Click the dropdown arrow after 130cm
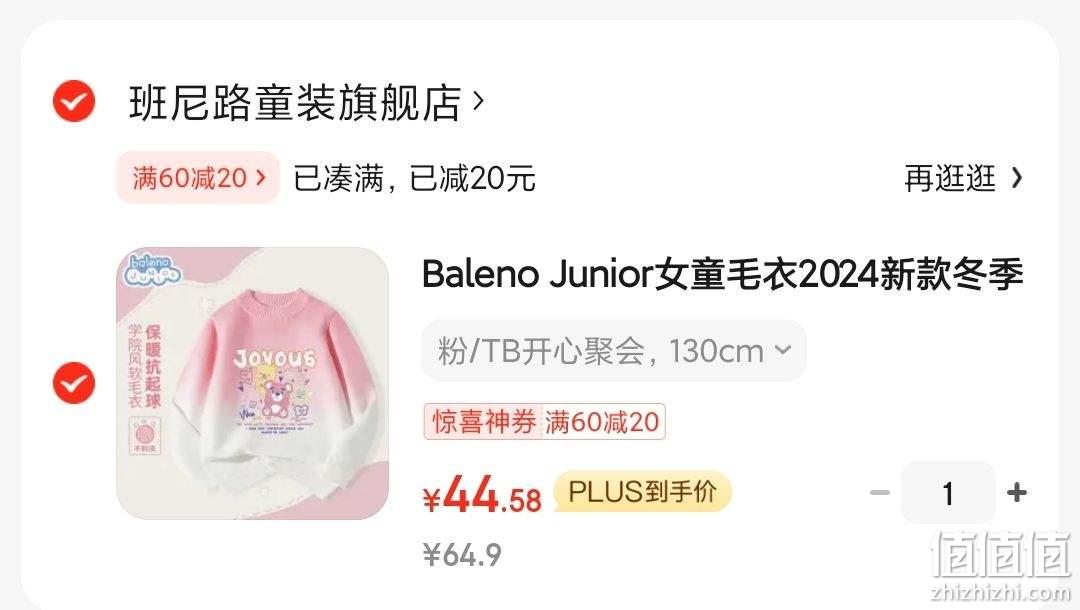 pos(782,350)
